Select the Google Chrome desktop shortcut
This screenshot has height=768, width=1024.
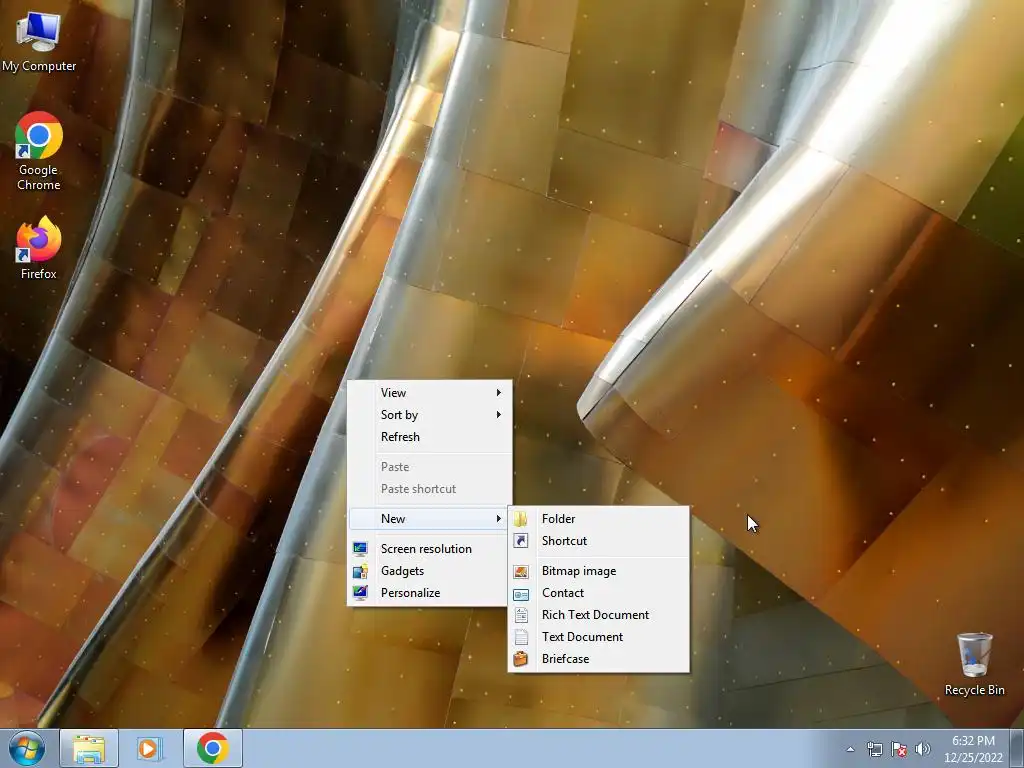click(x=39, y=152)
